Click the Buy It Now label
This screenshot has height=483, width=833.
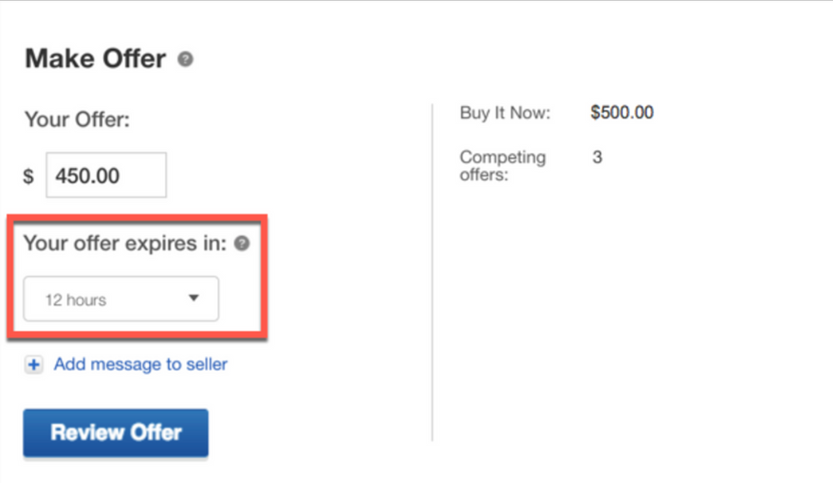[505, 113]
